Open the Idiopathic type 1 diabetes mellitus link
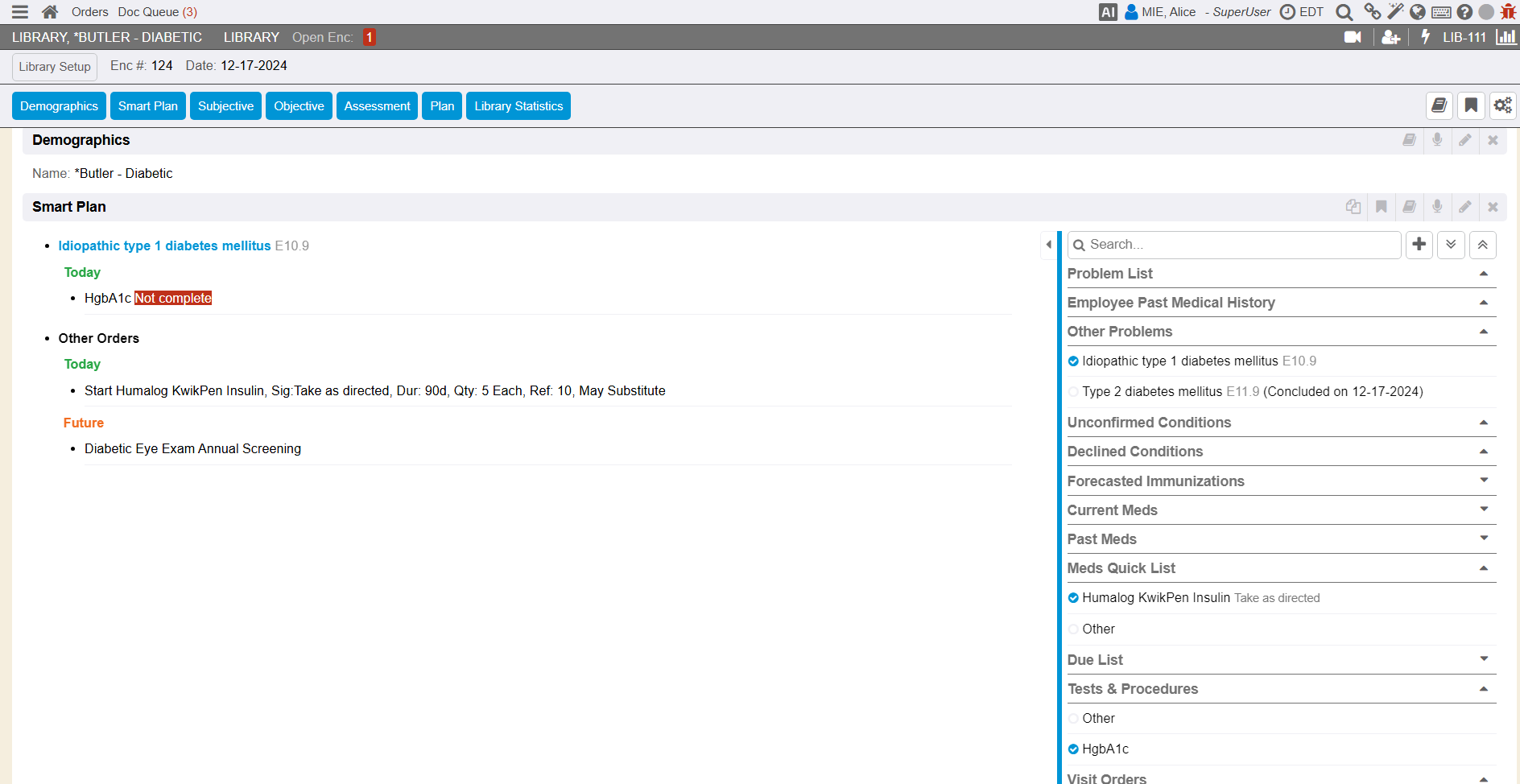This screenshot has width=1520, height=784. pyautogui.click(x=164, y=246)
